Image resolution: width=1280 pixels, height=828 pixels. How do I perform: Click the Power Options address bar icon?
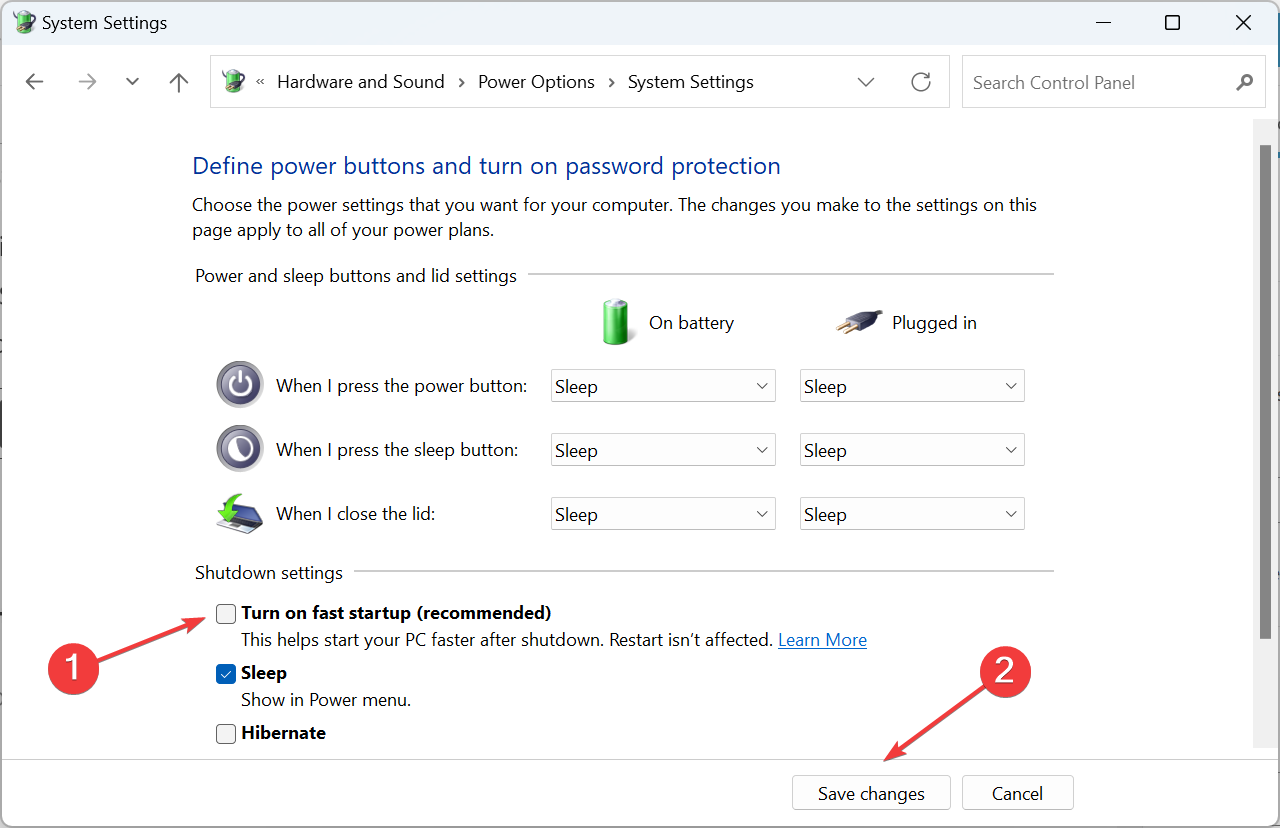[234, 82]
